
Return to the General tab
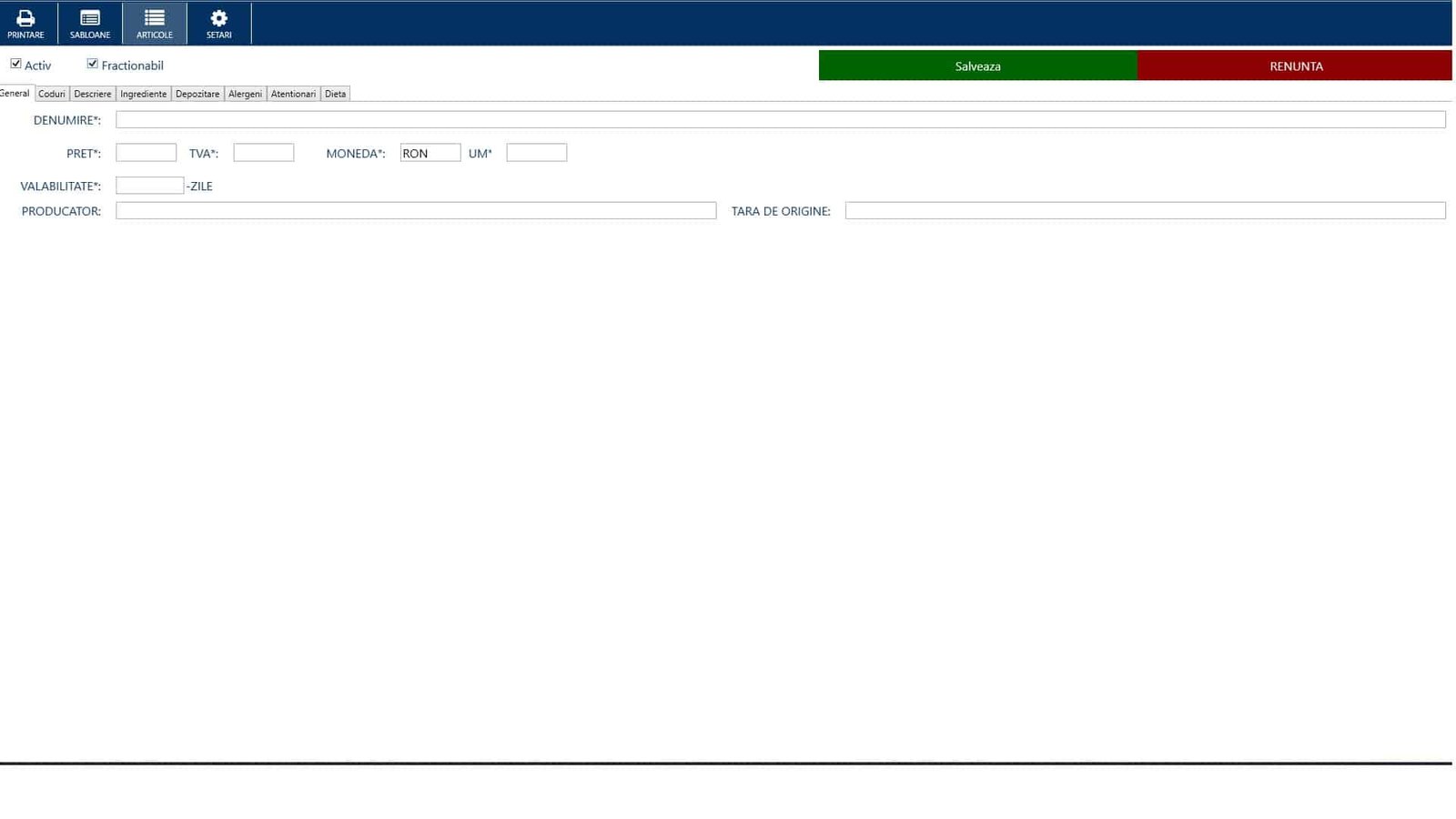coord(15,92)
